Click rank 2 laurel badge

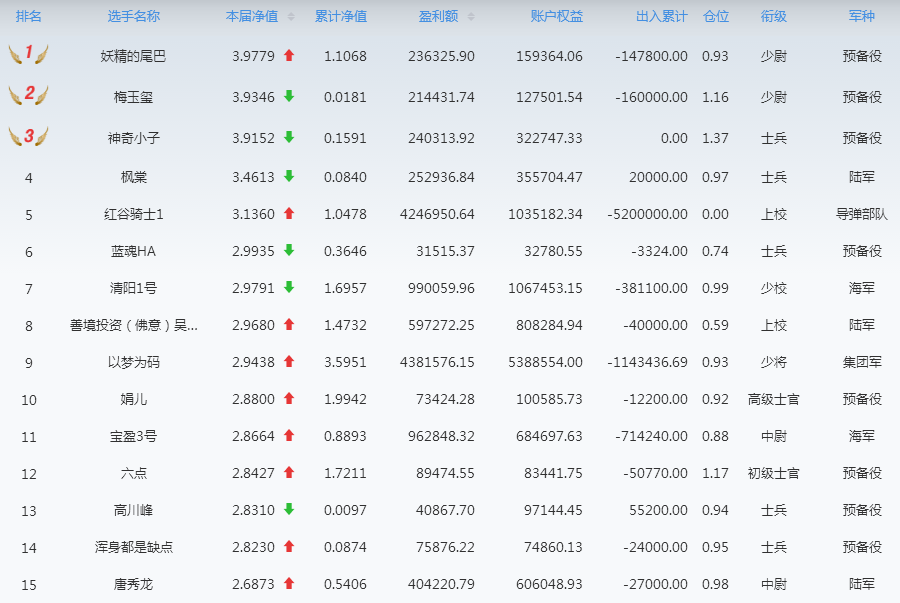[28, 95]
